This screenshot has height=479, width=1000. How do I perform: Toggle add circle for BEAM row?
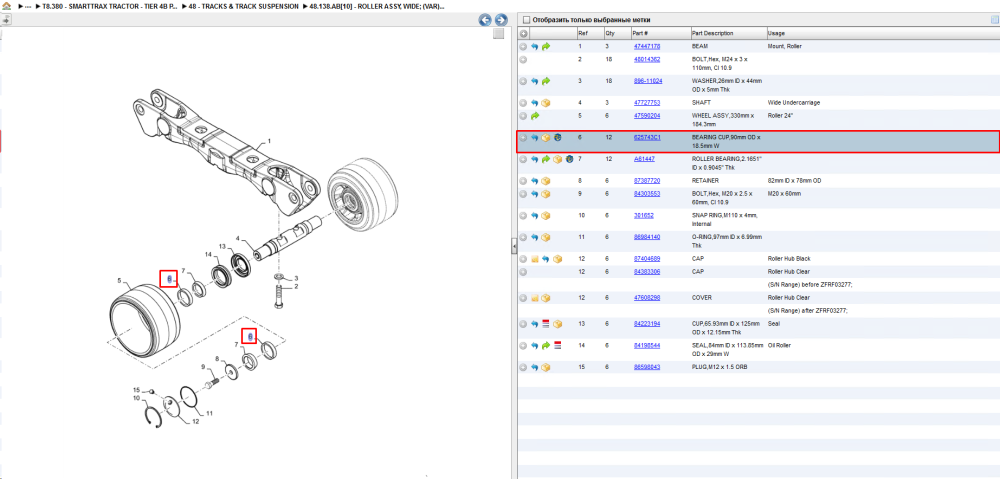[523, 47]
